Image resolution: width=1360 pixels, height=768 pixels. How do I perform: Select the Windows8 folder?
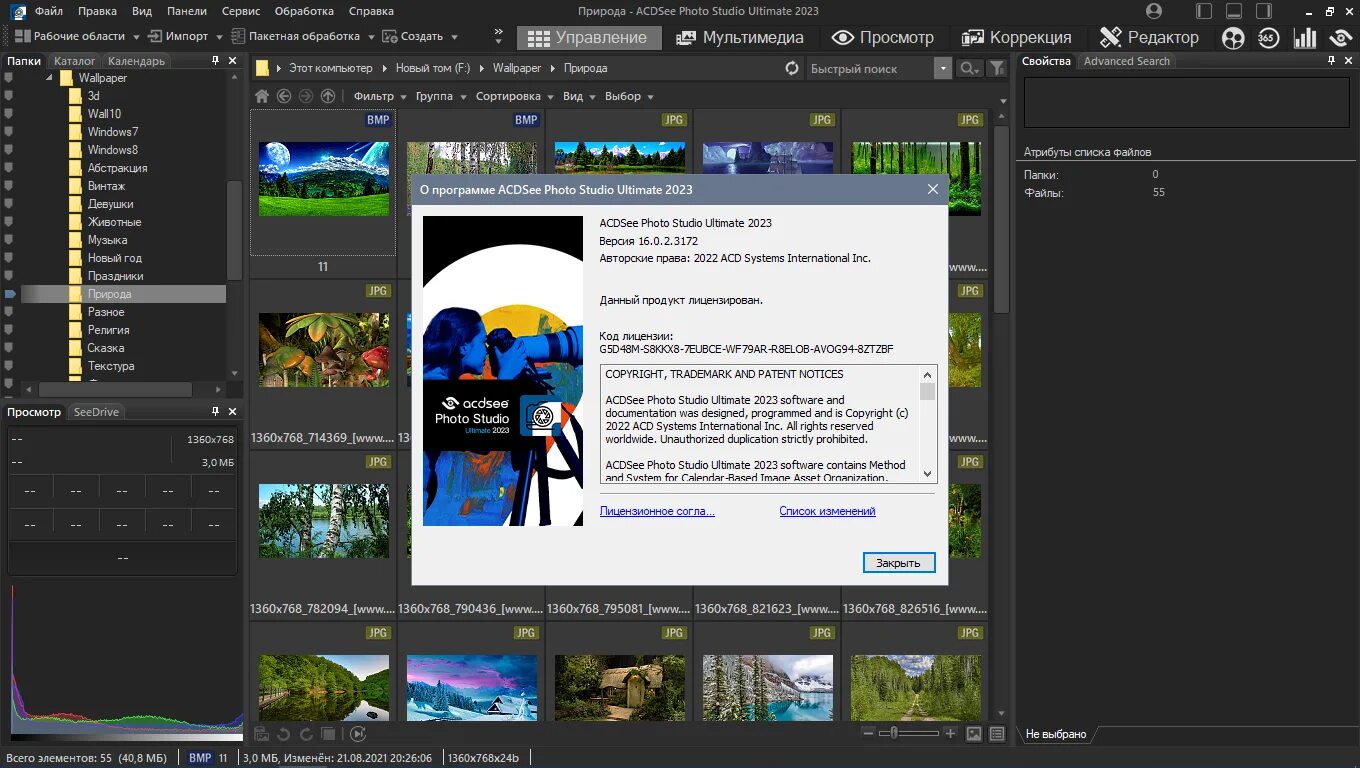pos(112,150)
